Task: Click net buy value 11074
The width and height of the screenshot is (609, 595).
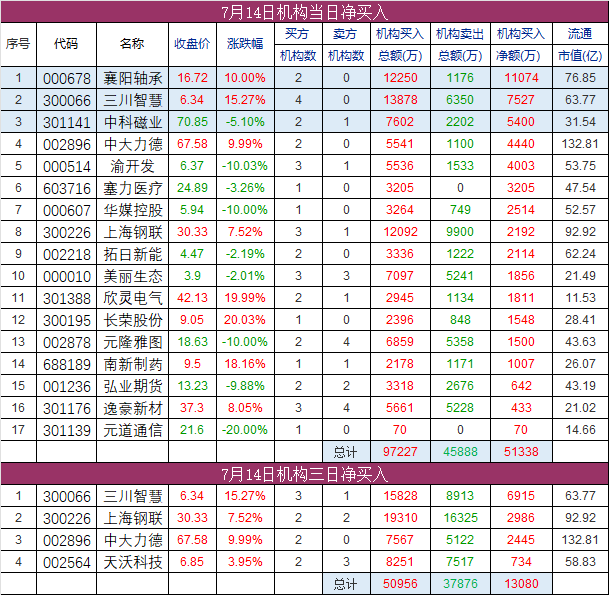Action: (x=521, y=78)
